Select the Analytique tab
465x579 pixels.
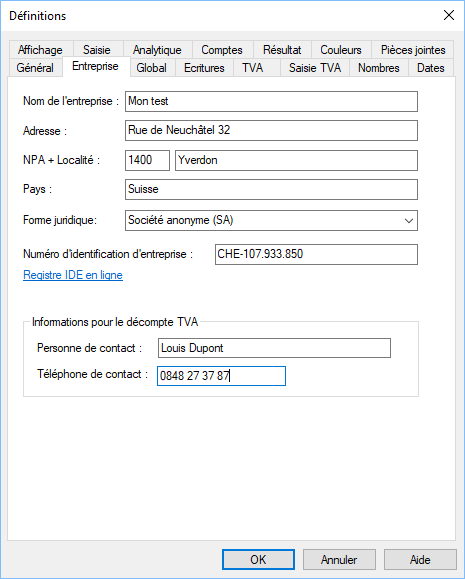[157, 49]
